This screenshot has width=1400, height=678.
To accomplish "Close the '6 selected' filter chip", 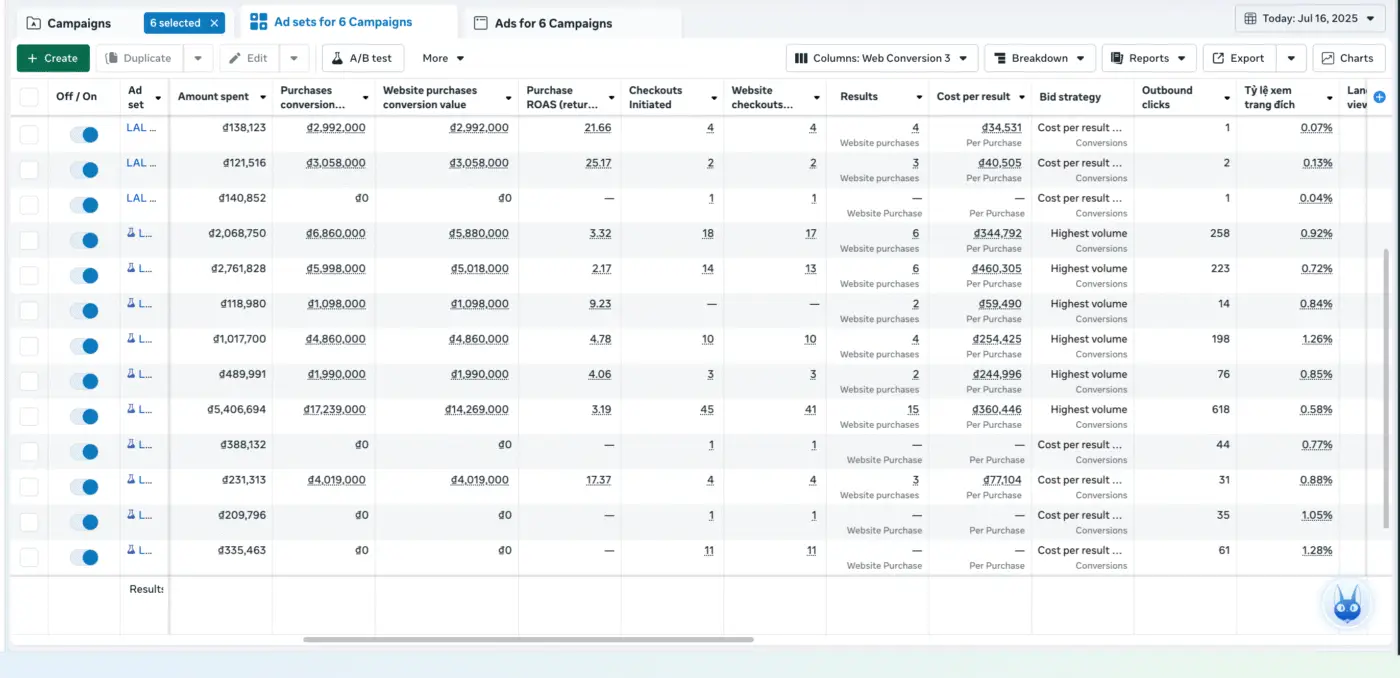I will [x=214, y=23].
